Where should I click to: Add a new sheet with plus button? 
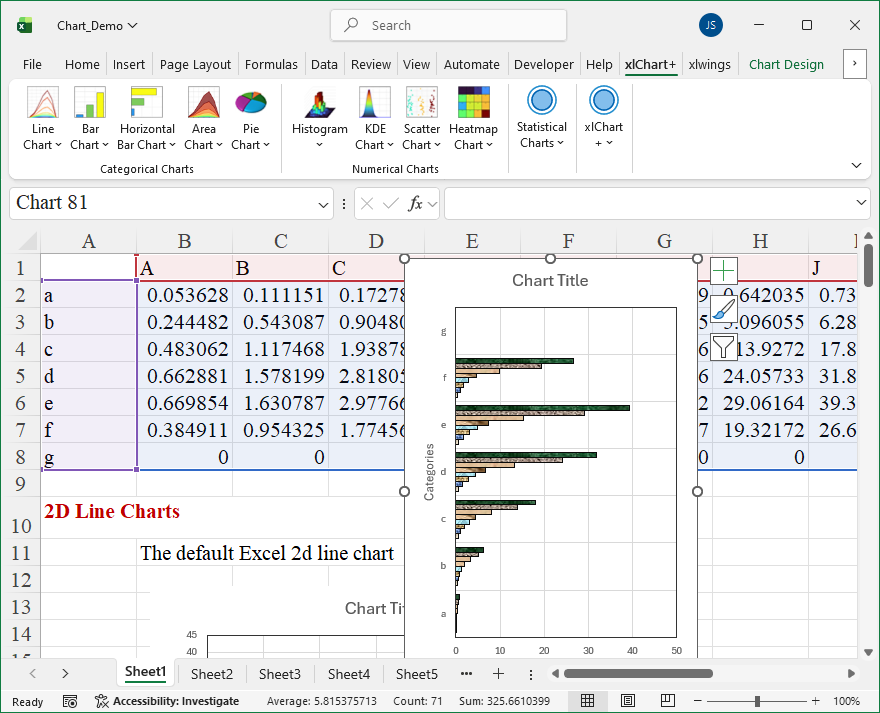(x=498, y=674)
